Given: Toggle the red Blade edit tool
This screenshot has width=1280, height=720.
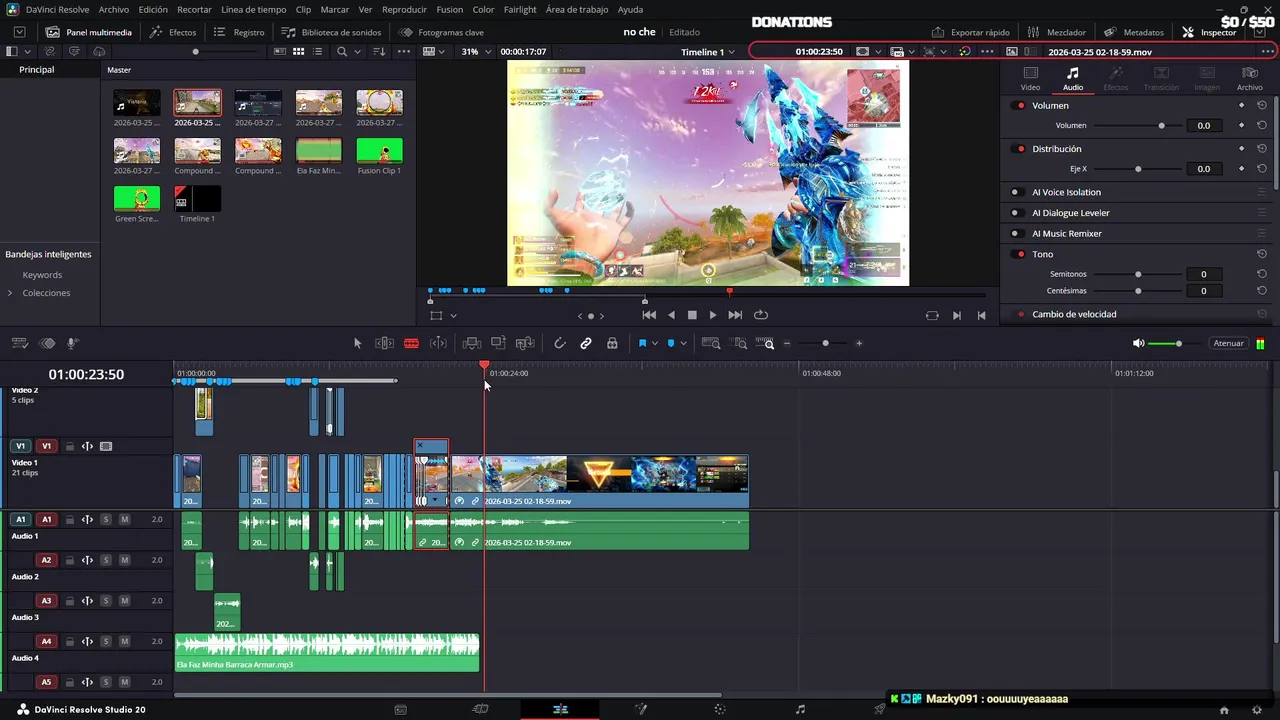Looking at the screenshot, I should coord(411,343).
